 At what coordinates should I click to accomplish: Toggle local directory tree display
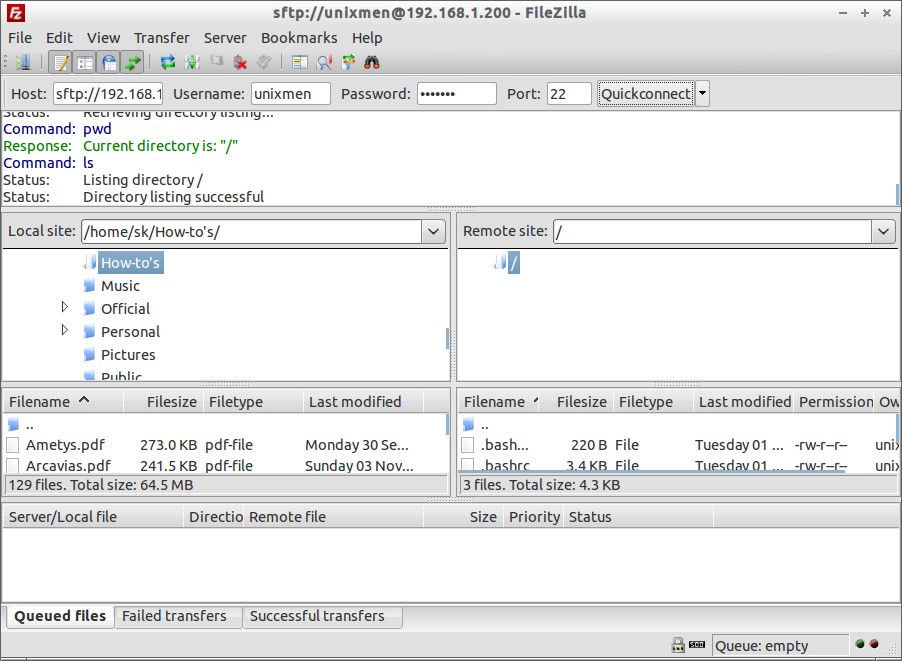coord(85,62)
